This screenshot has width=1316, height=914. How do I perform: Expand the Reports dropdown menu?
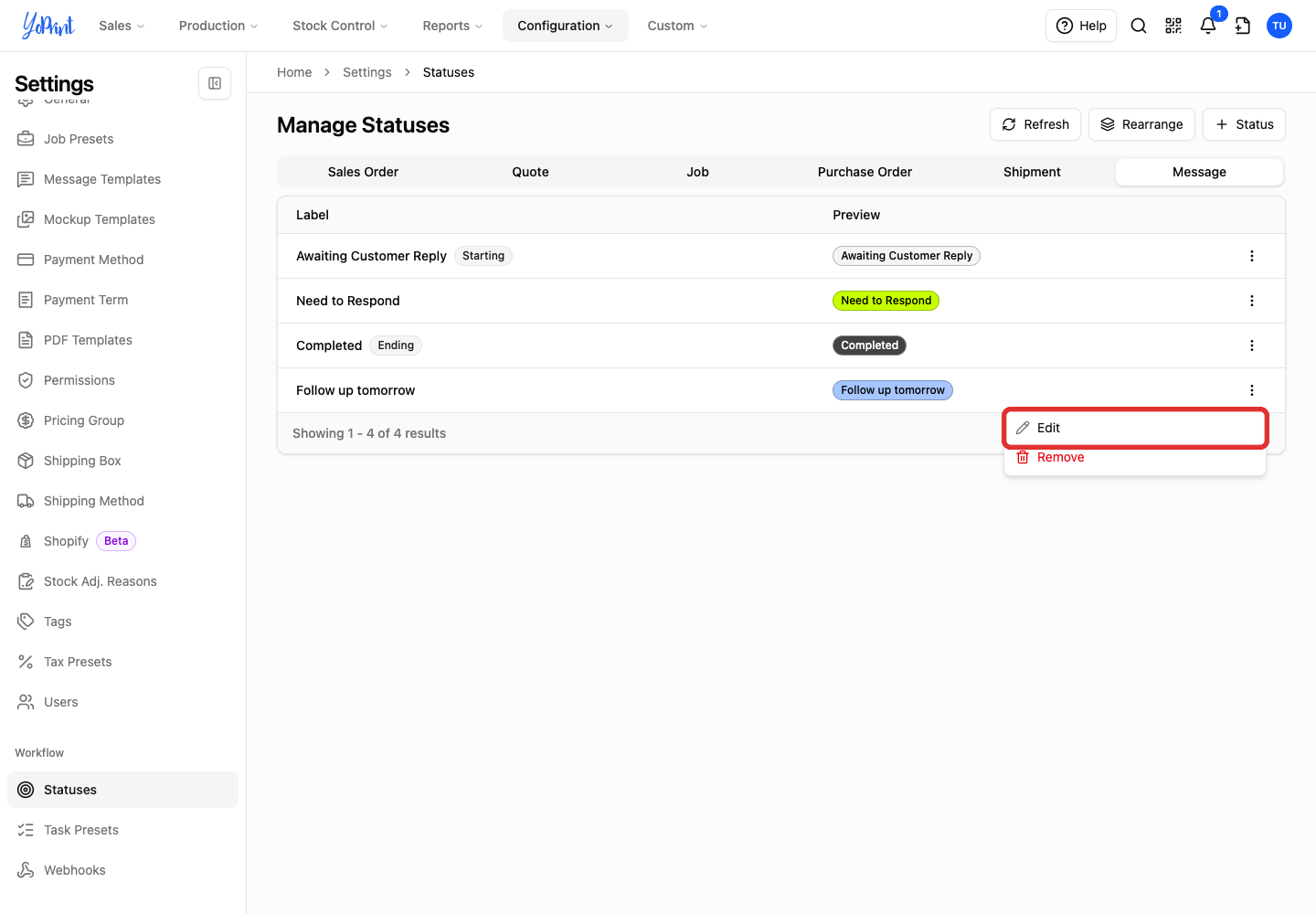click(x=452, y=26)
